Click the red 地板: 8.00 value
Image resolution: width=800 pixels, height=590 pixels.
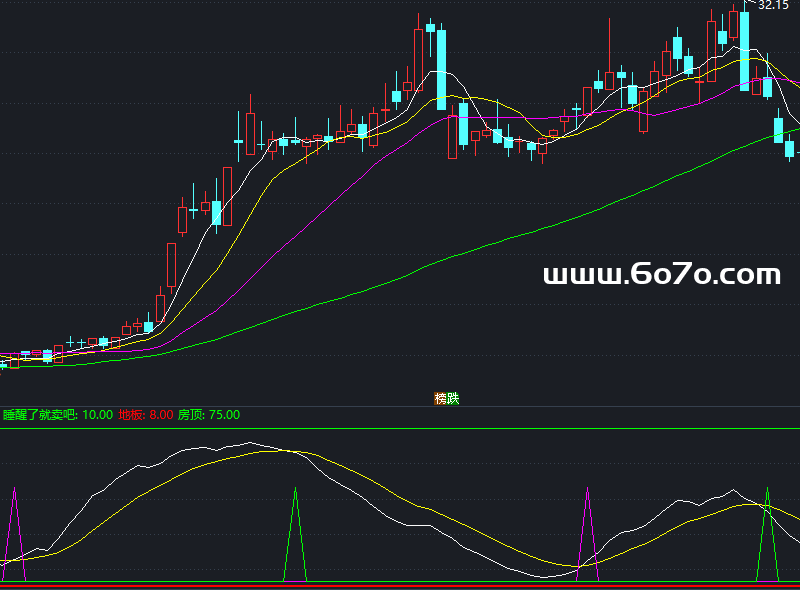click(145, 414)
